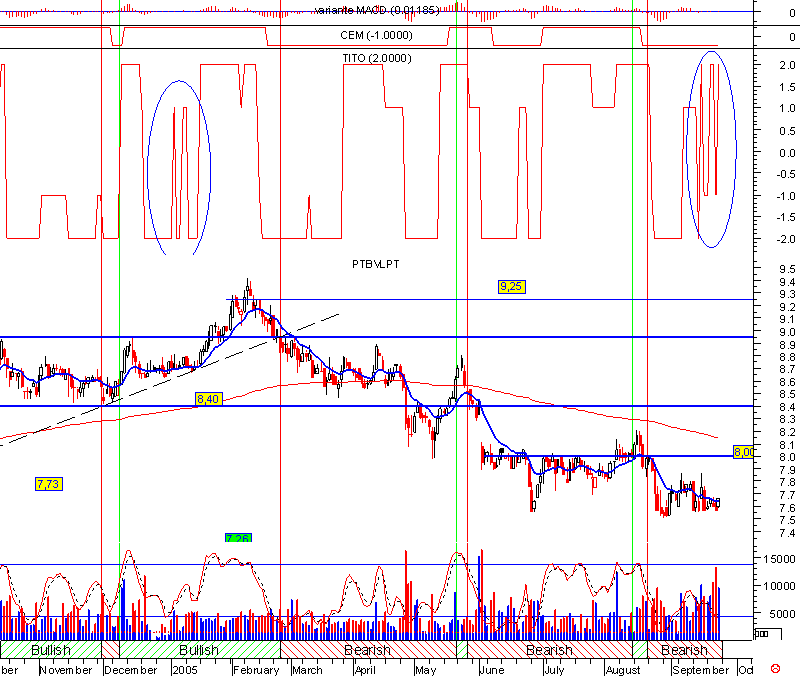Click the June month label on time axis
This screenshot has width=800, height=676.
(x=492, y=670)
